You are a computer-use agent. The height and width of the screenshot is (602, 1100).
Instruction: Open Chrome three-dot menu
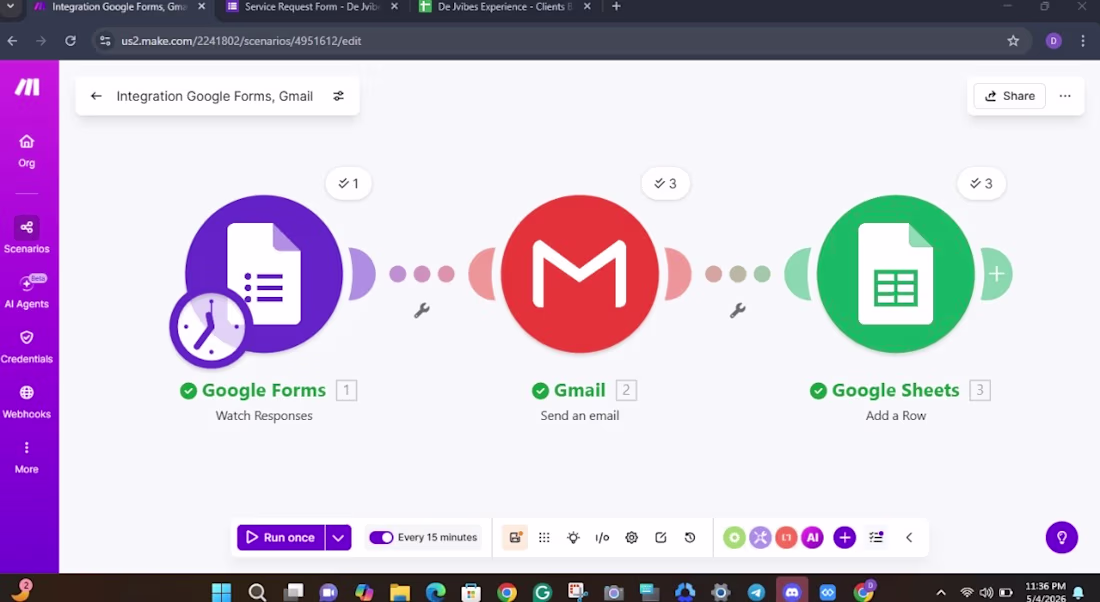1083,41
